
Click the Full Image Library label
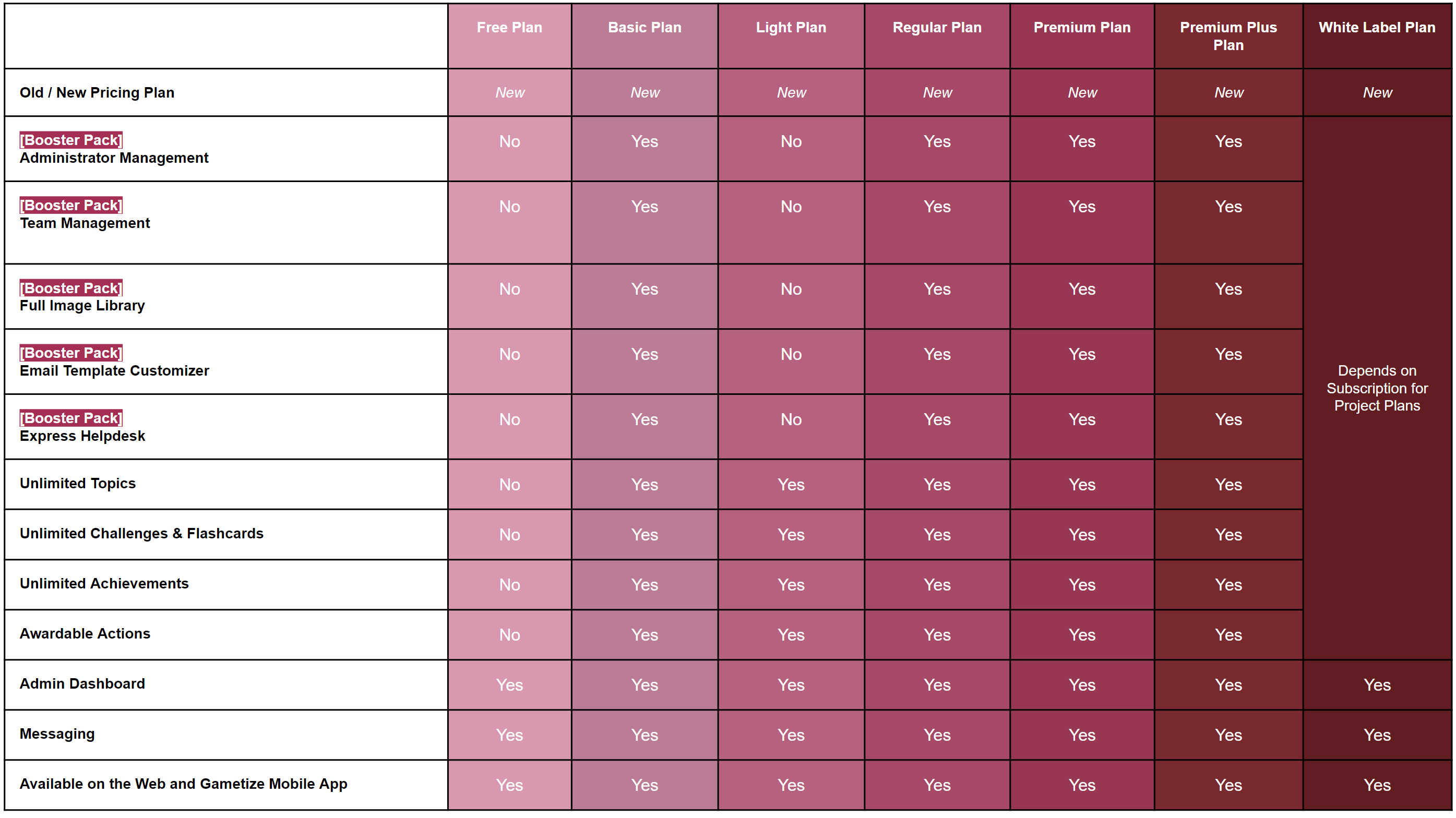tap(82, 306)
